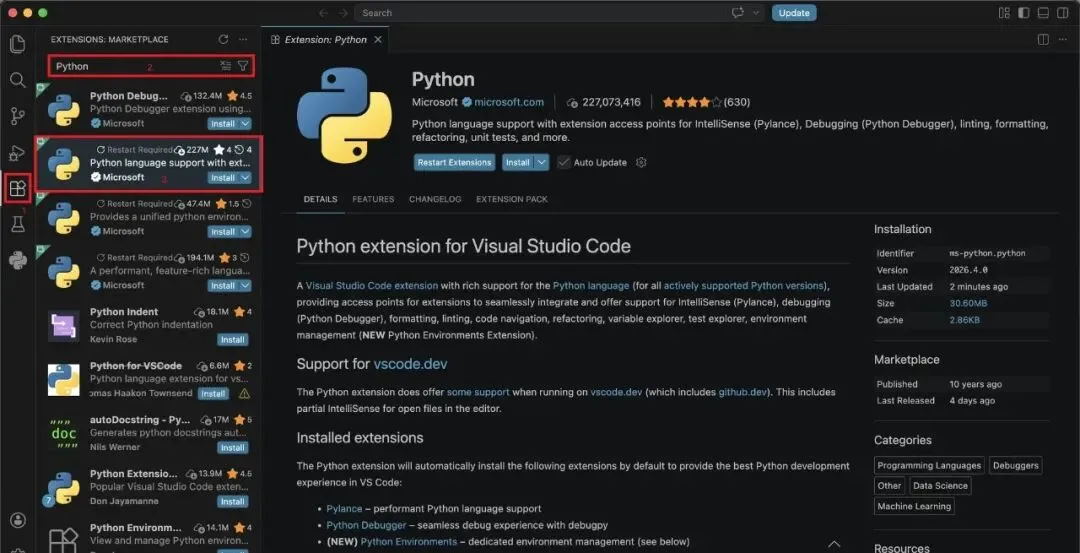Open the extensions filter funnel
The height and width of the screenshot is (553, 1080).
point(243,66)
